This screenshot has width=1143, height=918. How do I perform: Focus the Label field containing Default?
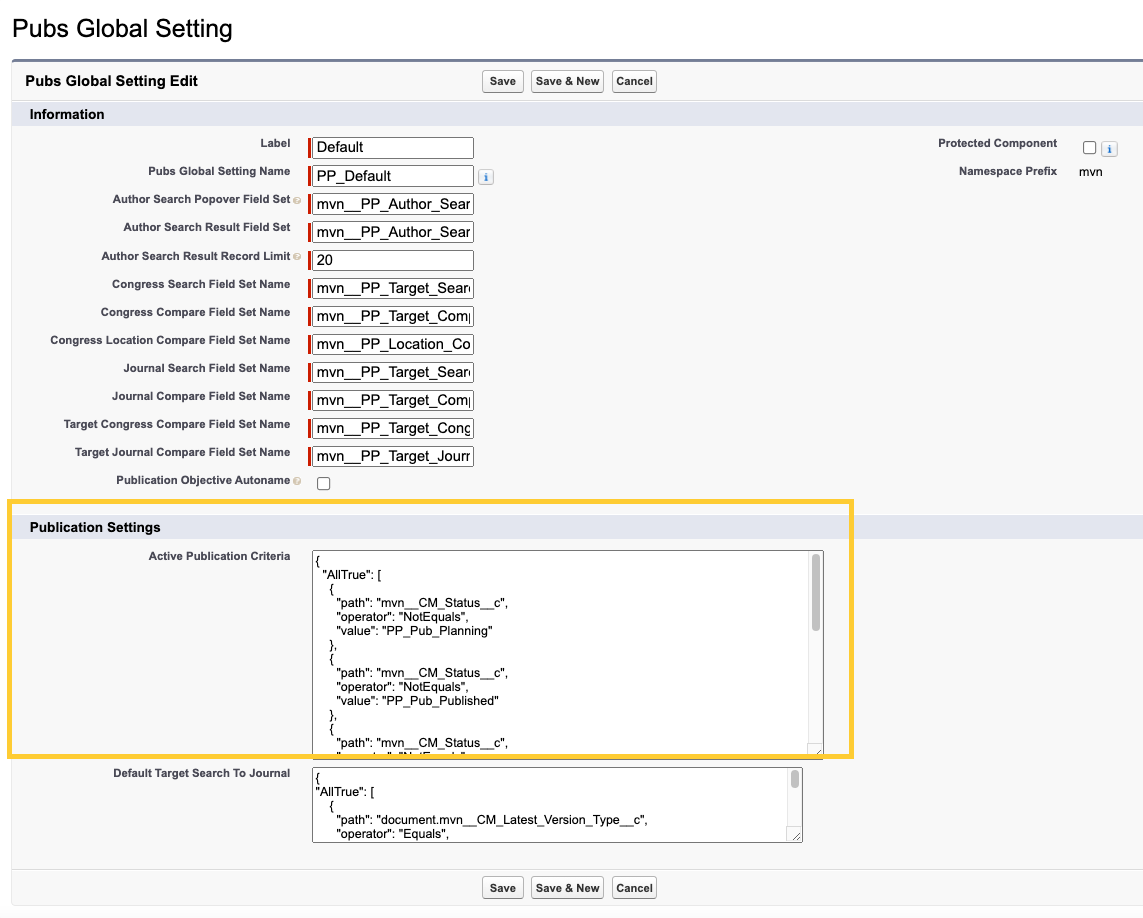point(392,148)
